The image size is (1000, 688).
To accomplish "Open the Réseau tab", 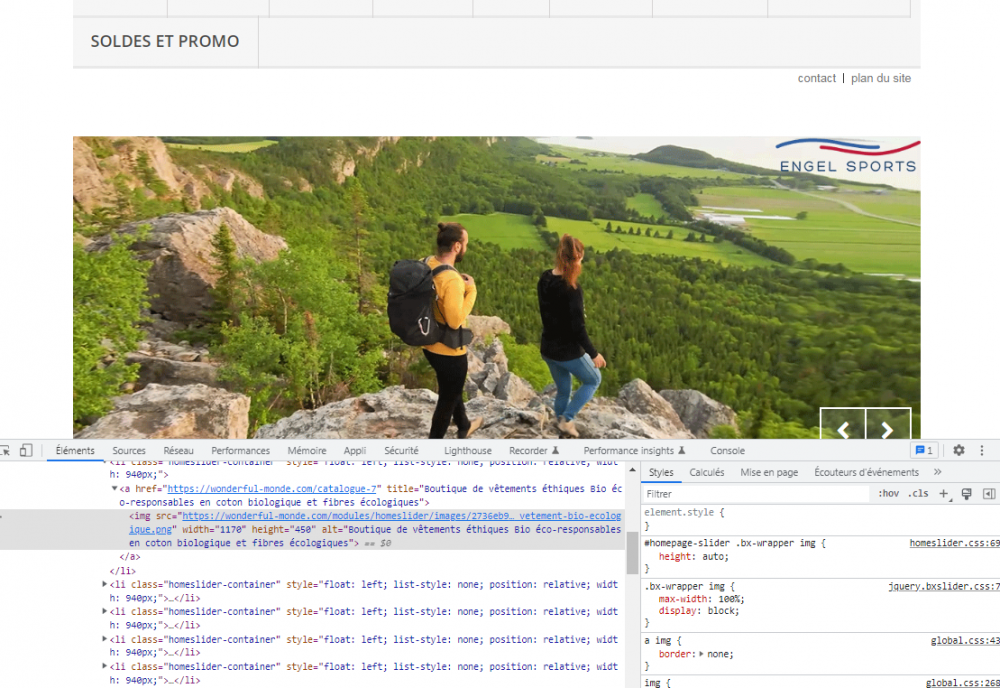I will [178, 450].
